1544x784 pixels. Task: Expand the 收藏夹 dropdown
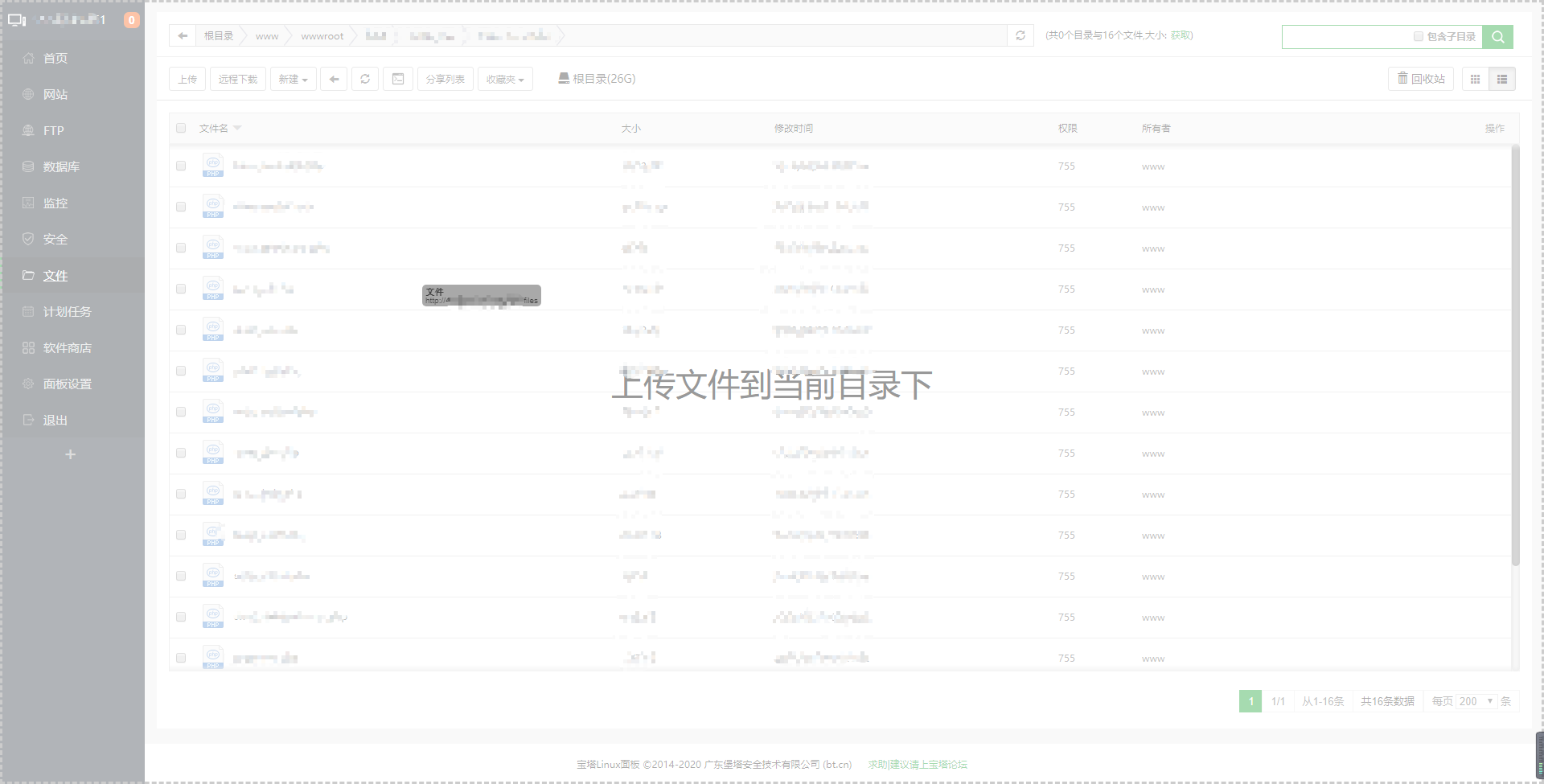(x=505, y=79)
